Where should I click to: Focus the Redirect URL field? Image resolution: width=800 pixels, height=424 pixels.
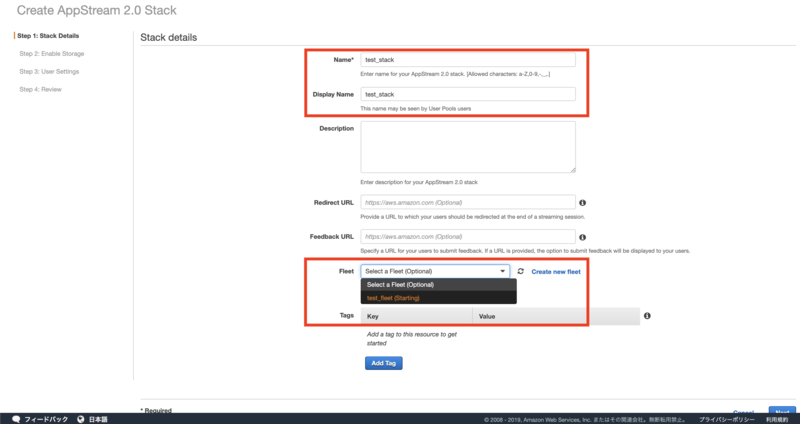tap(468, 203)
